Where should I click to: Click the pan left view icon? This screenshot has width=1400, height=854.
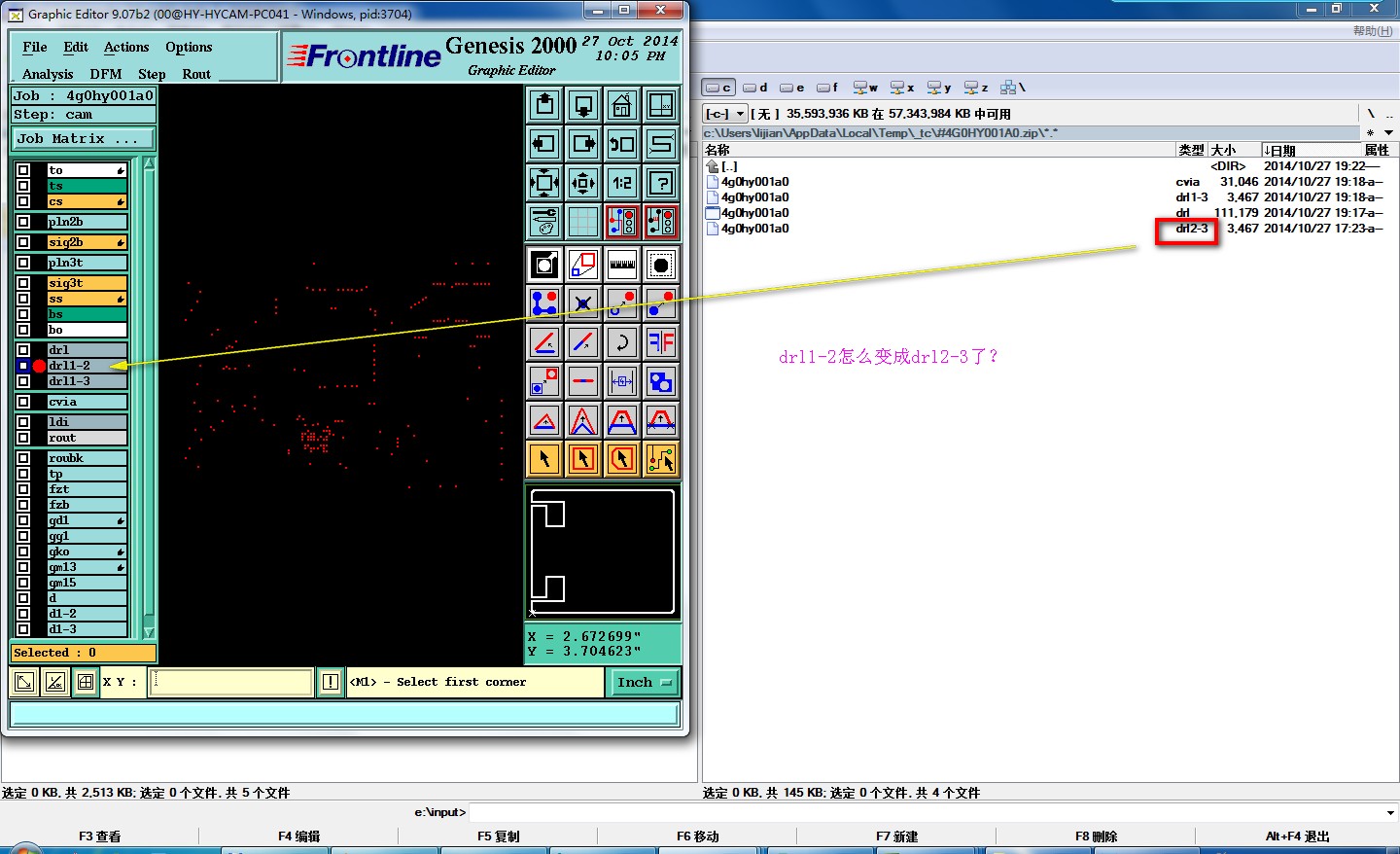pos(544,144)
